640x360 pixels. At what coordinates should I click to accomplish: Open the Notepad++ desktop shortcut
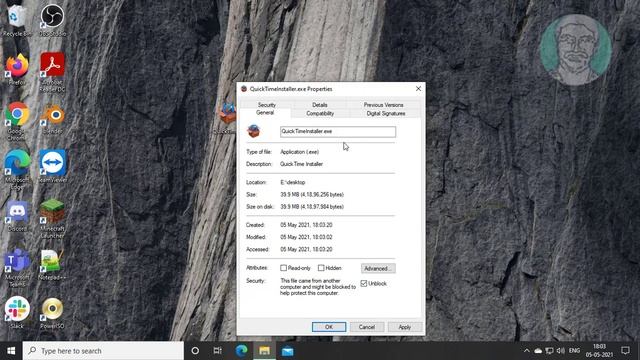tap(53, 264)
